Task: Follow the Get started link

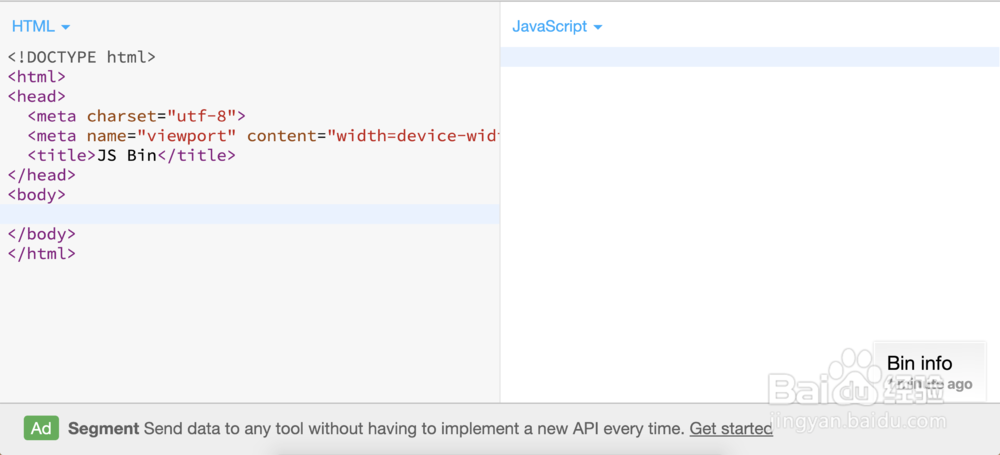Action: click(x=731, y=428)
